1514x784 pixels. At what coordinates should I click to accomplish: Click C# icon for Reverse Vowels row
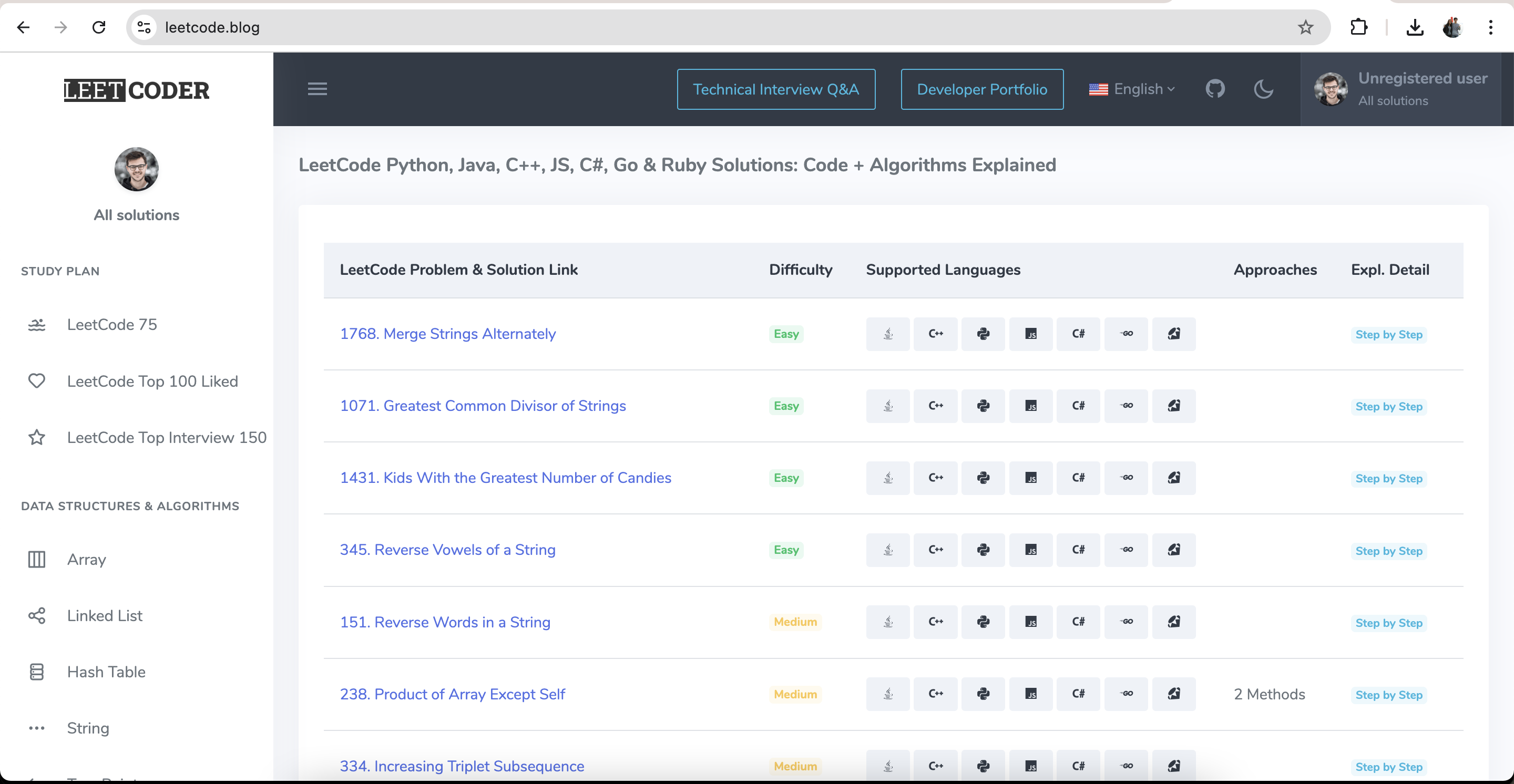coord(1078,550)
